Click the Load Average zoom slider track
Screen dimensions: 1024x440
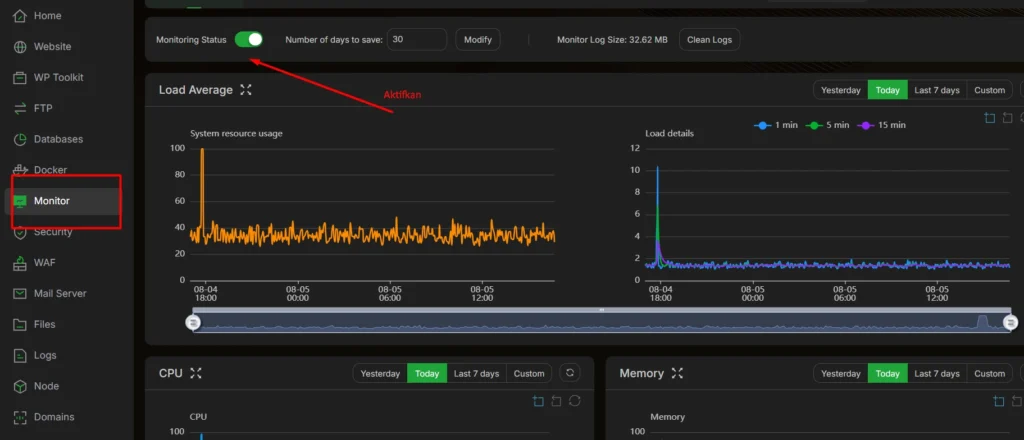(x=601, y=322)
